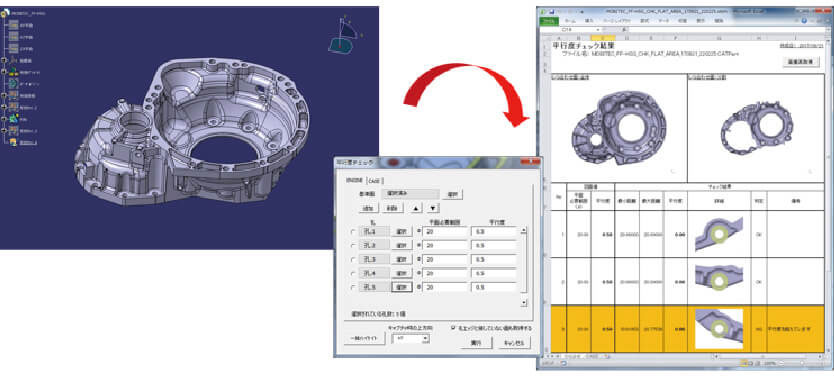Click diameter field of hole row 1
834x382 pixels.
[x=445, y=232]
